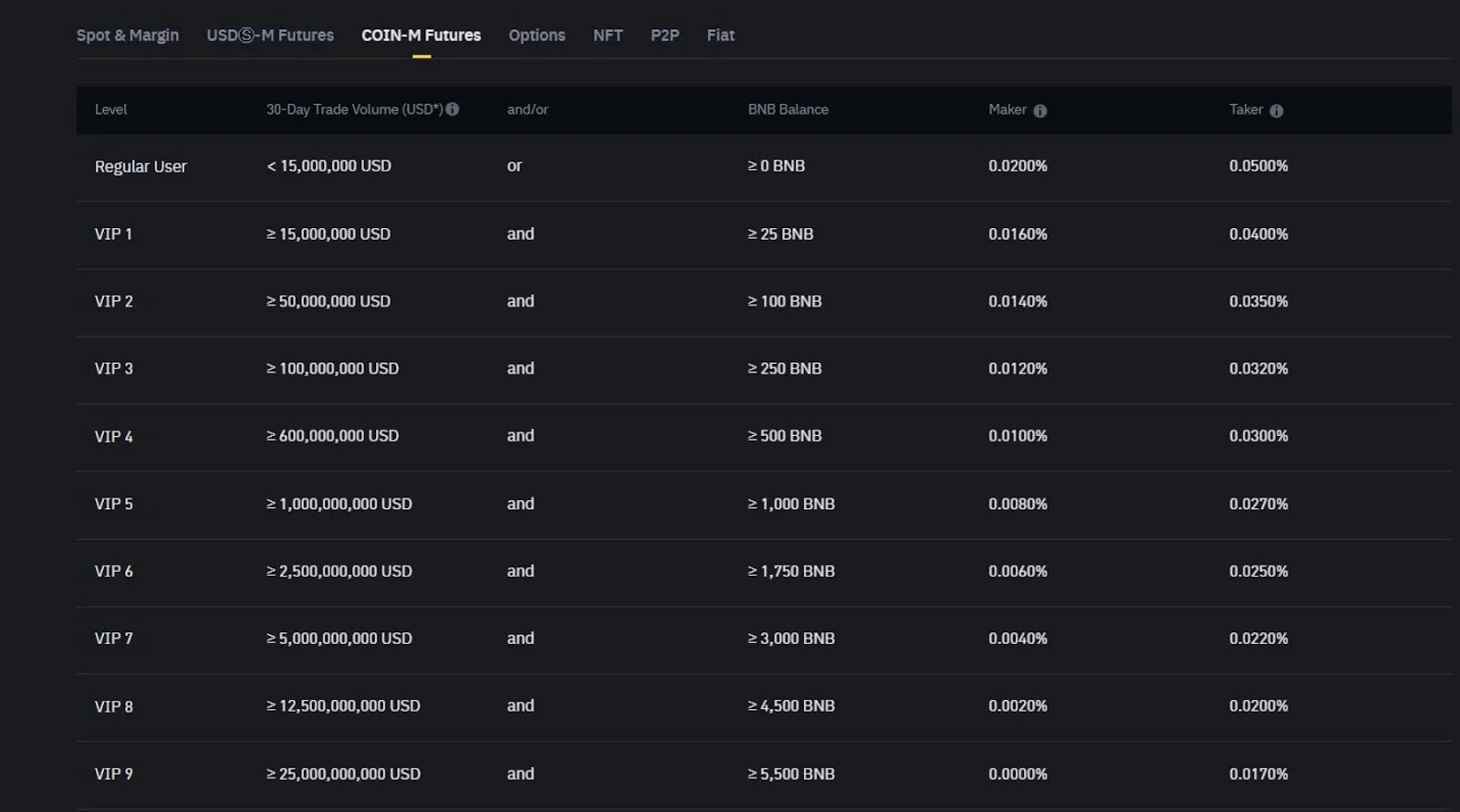Image resolution: width=1460 pixels, height=812 pixels.
Task: Click VIP 5 taker fee 0.0270%
Action: 1258,504
